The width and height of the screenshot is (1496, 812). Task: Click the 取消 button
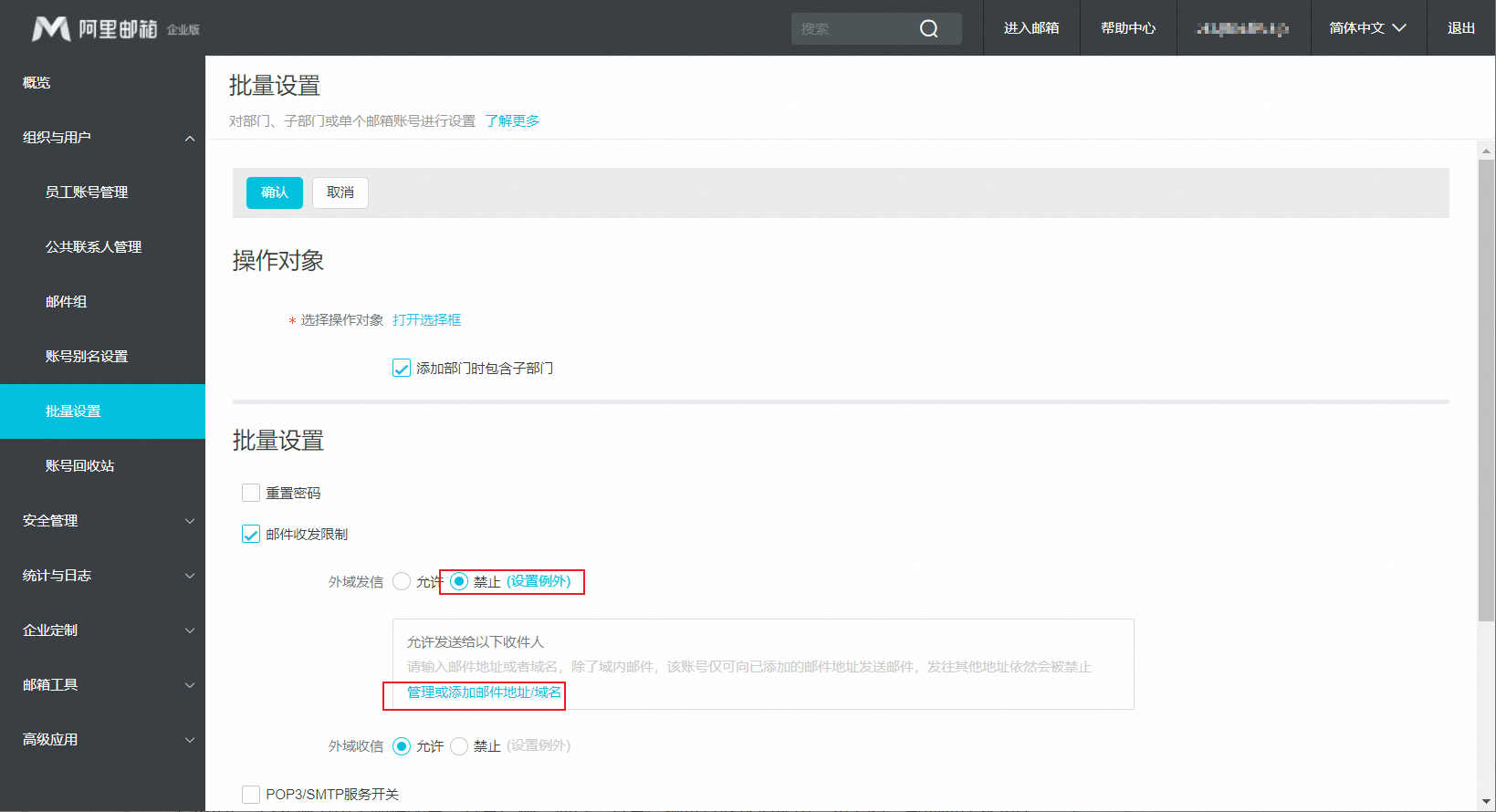(340, 193)
